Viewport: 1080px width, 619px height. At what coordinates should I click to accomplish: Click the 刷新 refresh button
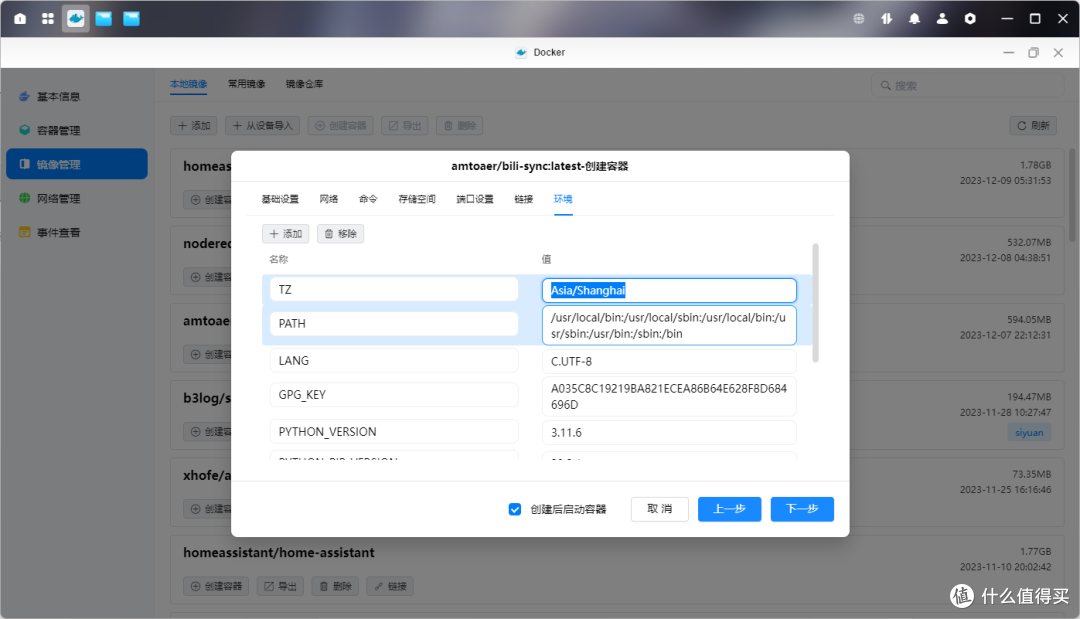(1033, 125)
